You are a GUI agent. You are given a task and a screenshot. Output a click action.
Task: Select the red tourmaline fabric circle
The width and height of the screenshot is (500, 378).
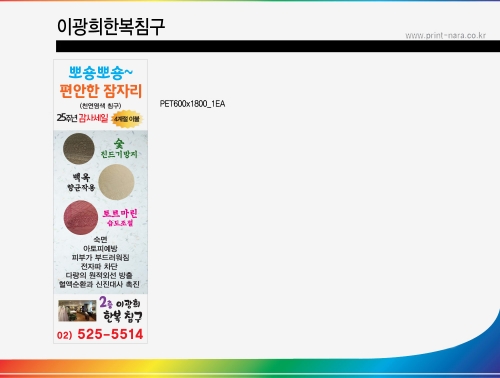pyautogui.click(x=81, y=217)
